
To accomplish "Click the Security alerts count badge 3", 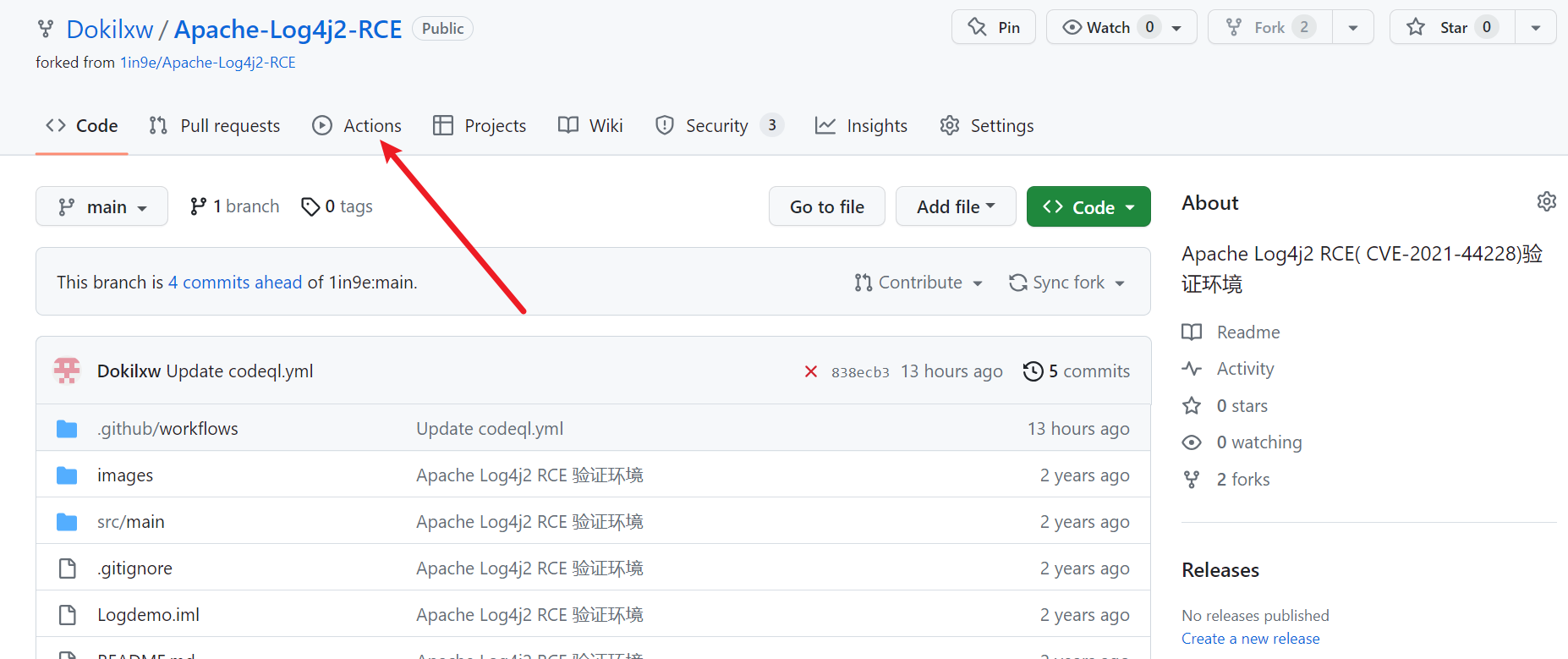I will pyautogui.click(x=772, y=125).
